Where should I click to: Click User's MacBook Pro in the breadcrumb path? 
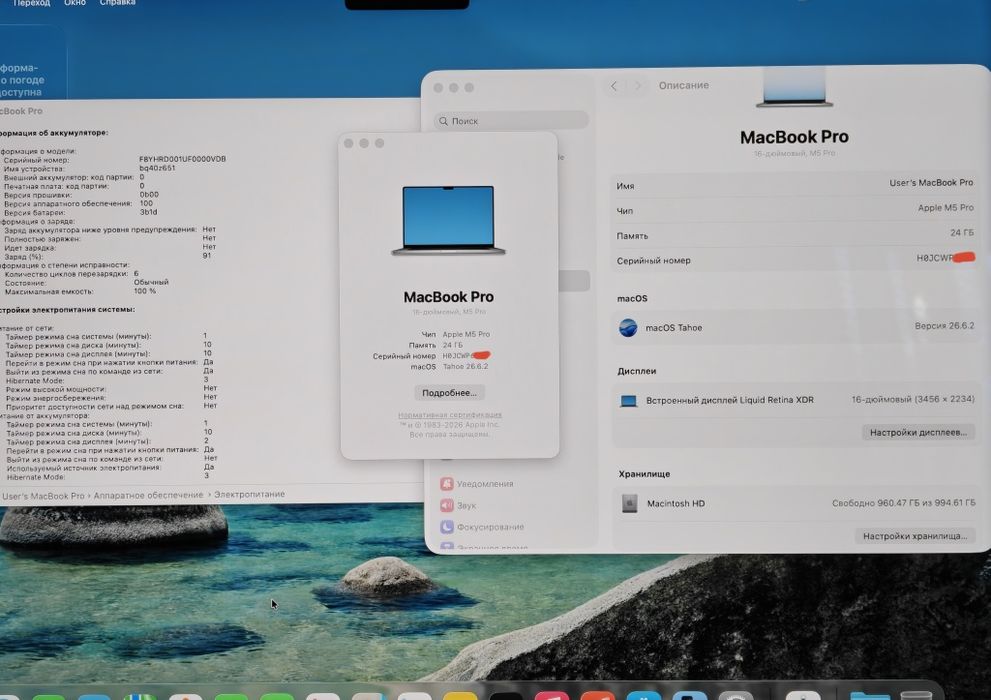(x=43, y=496)
